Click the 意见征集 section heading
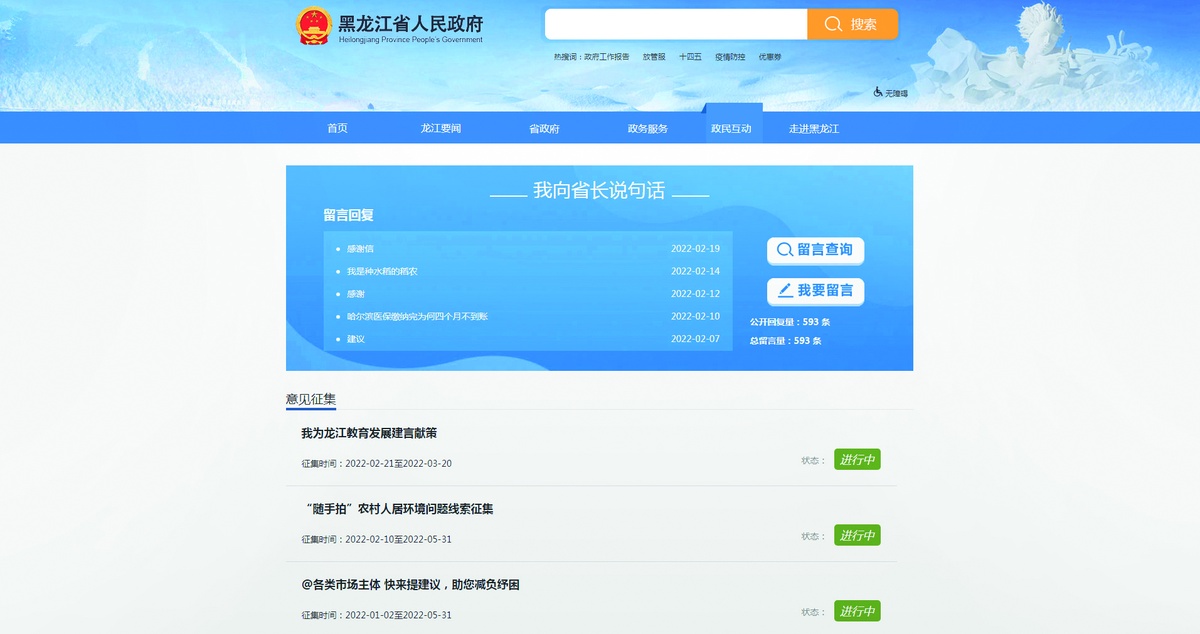This screenshot has width=1200, height=634. [311, 399]
